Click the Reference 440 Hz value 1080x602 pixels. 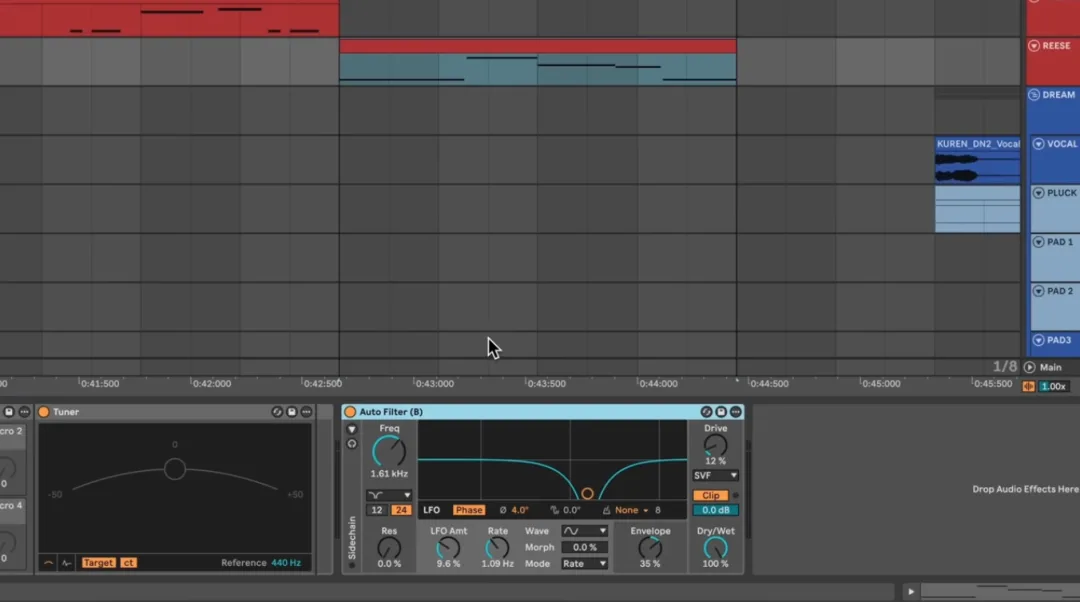click(x=286, y=563)
